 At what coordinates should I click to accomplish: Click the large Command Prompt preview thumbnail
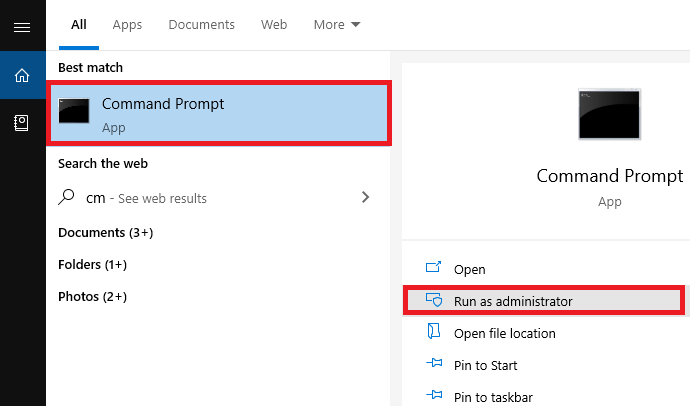609,114
